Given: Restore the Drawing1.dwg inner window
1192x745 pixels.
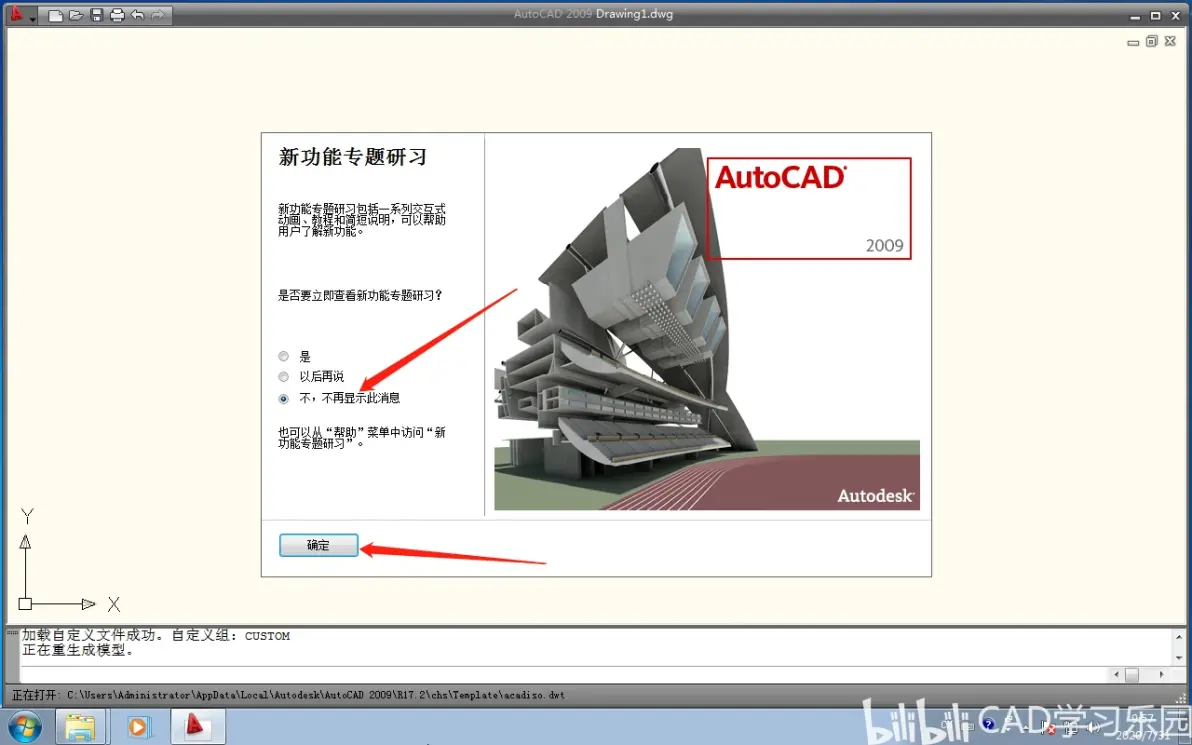Looking at the screenshot, I should pos(1152,42).
